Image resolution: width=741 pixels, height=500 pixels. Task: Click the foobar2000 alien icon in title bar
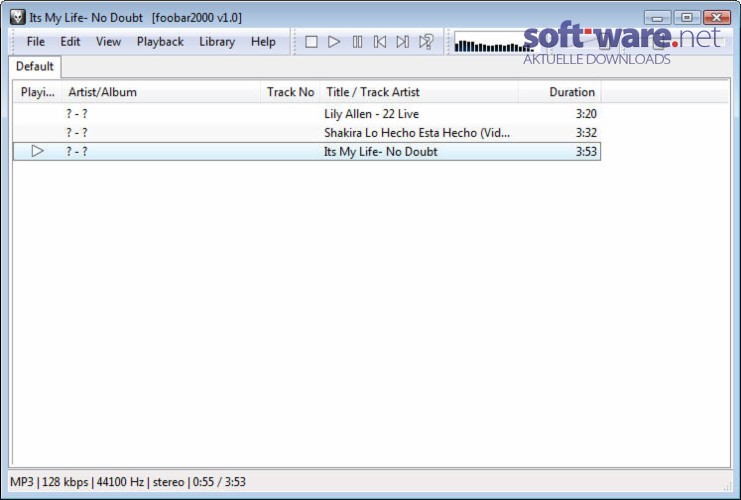point(17,17)
